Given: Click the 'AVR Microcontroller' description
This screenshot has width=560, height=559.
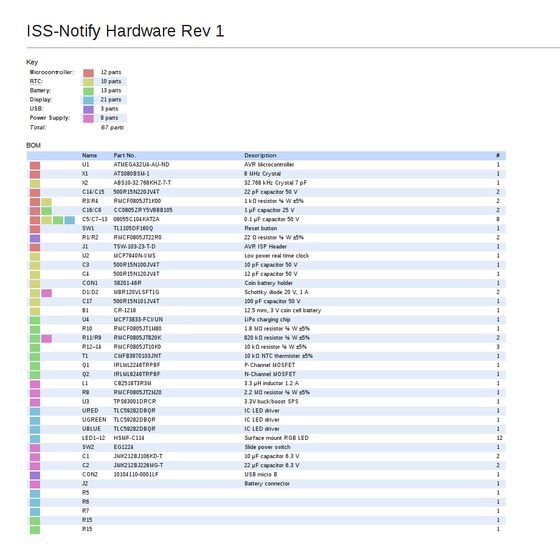Looking at the screenshot, I should [269, 165].
